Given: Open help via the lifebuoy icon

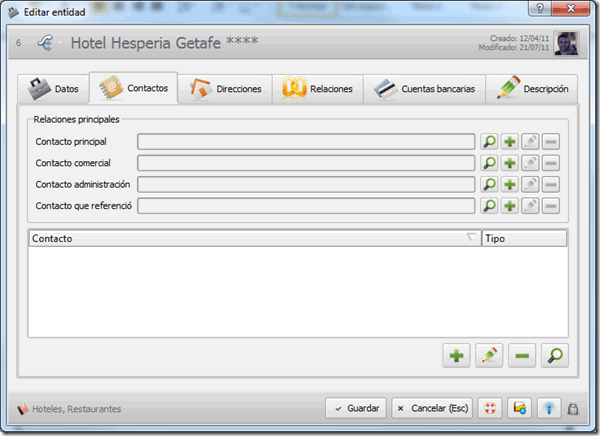Looking at the screenshot, I should pos(490,408).
